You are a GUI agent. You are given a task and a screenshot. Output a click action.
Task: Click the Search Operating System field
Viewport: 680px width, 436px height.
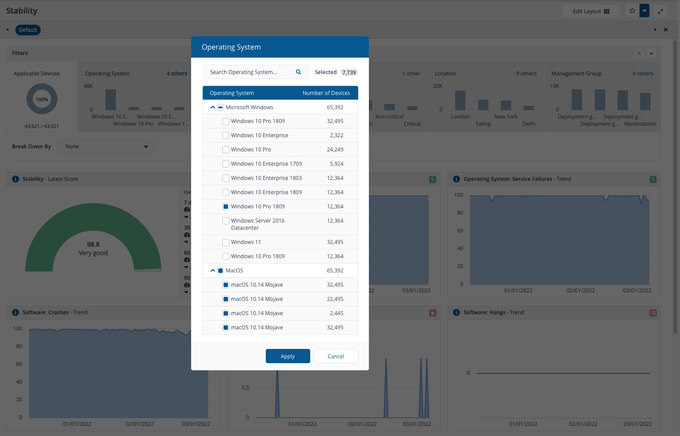(x=248, y=72)
